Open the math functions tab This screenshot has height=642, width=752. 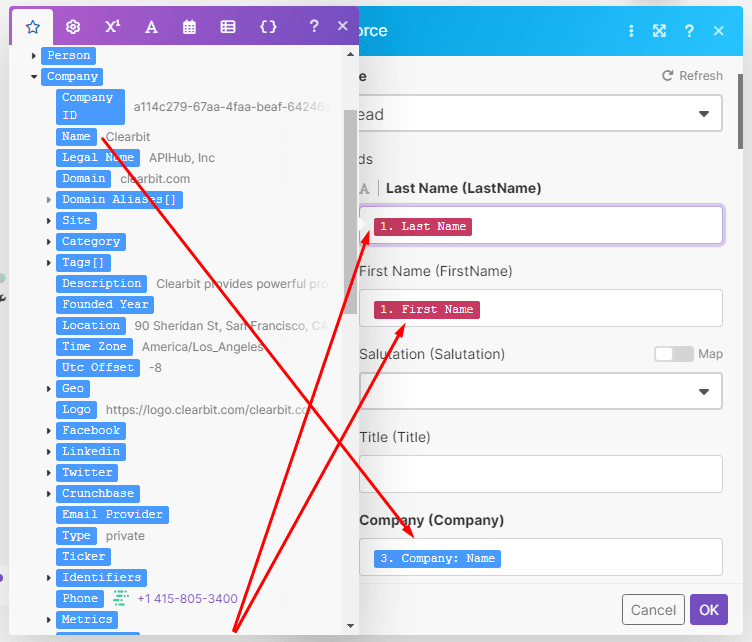(x=112, y=27)
